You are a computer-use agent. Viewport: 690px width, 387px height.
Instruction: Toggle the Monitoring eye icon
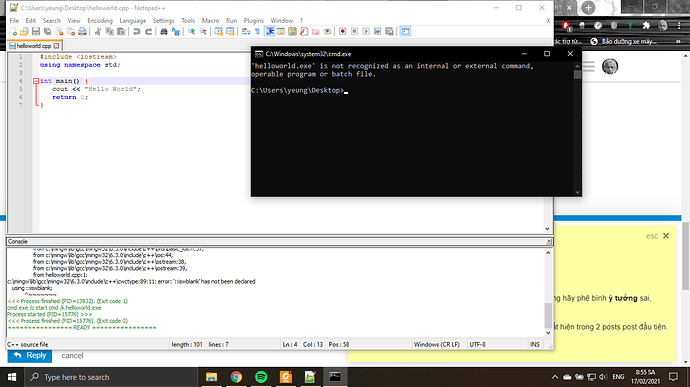point(327,32)
